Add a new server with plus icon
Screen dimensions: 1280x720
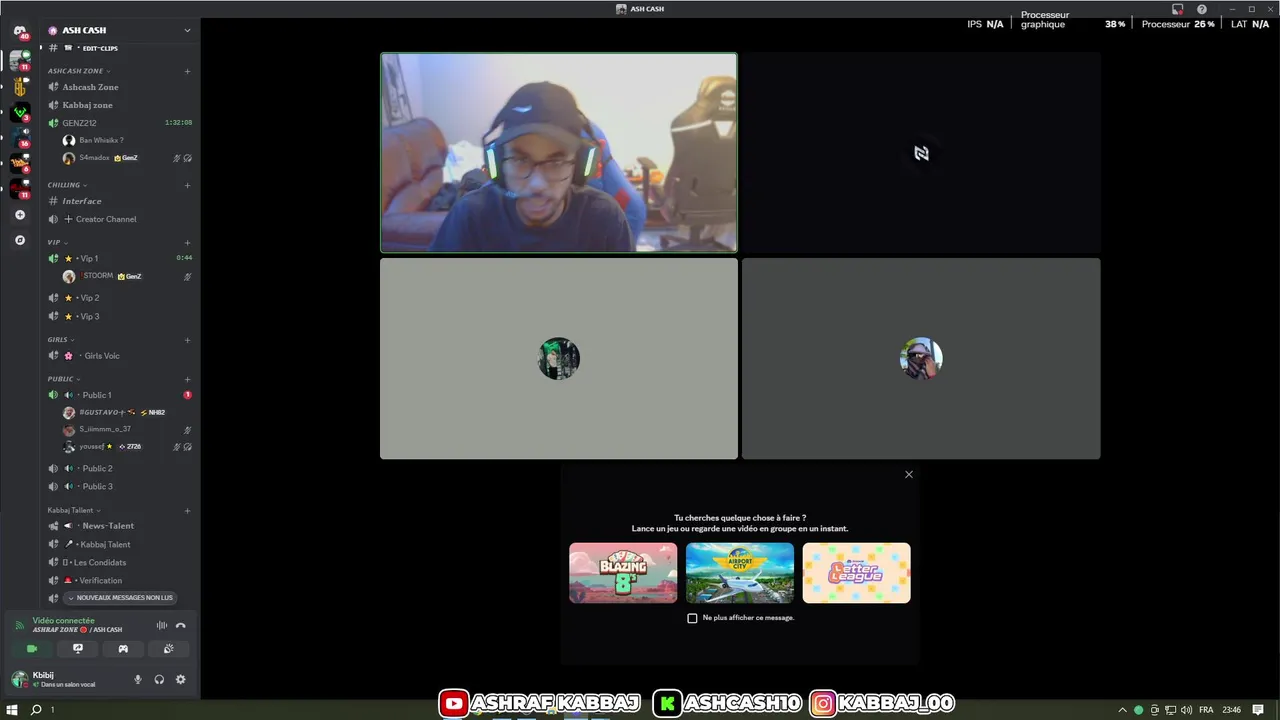(x=19, y=215)
